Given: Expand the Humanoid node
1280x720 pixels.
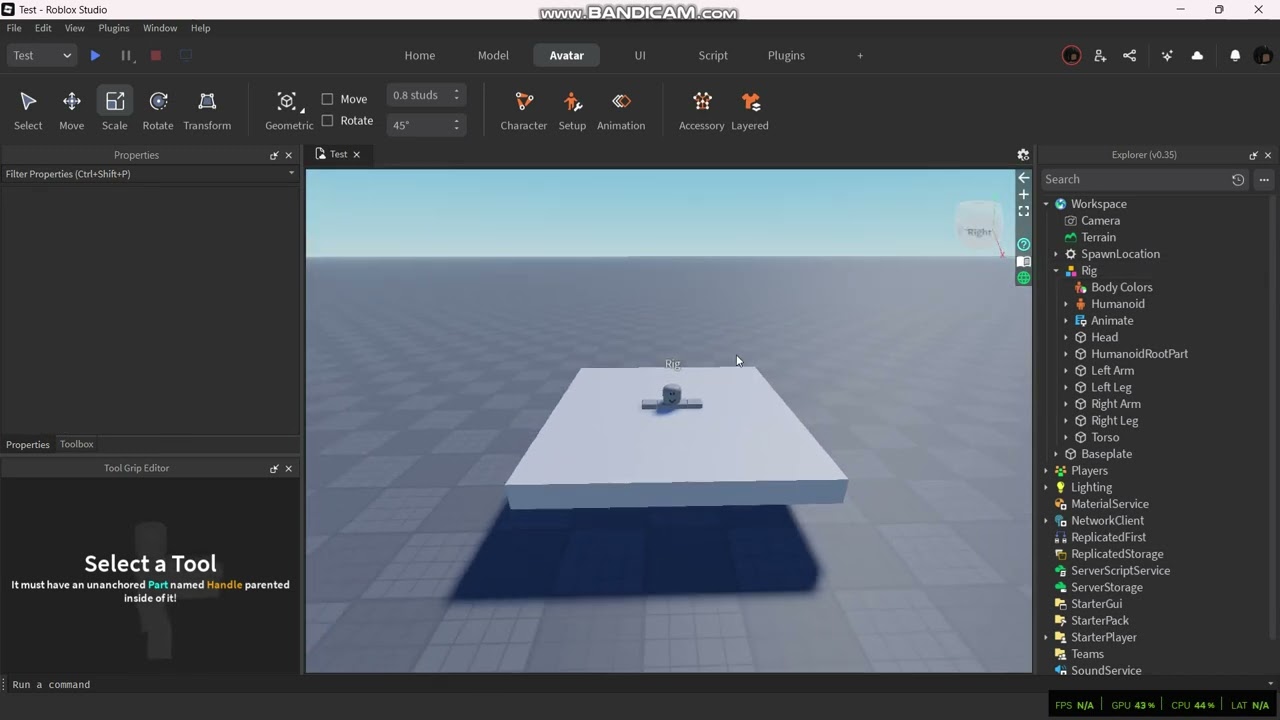Looking at the screenshot, I should (1066, 304).
